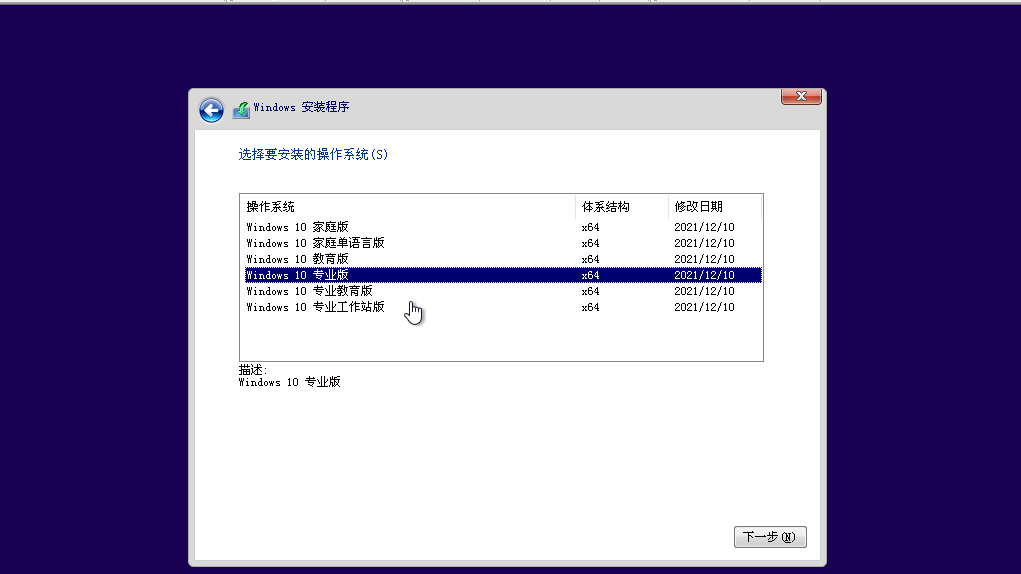
Task: Select highlighted Windows 10 专业版 row
Action: click(x=503, y=275)
